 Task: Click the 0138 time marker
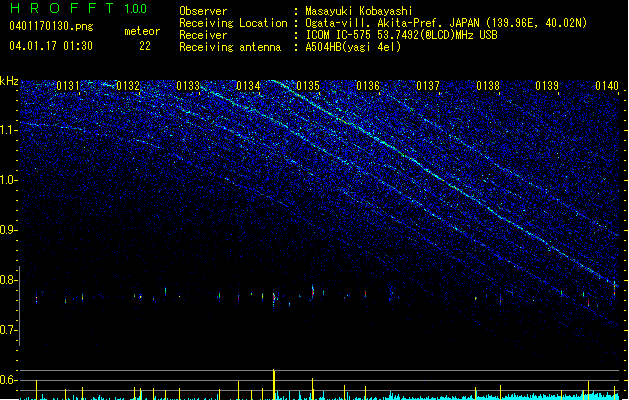click(x=488, y=86)
